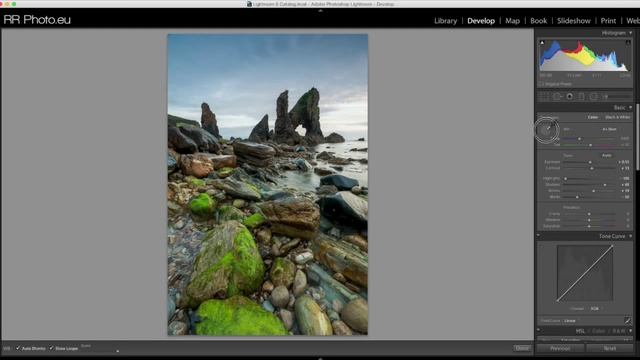Select the Radial Filter tool icon
Viewport: 640px width, 360px height.
[x=593, y=96]
